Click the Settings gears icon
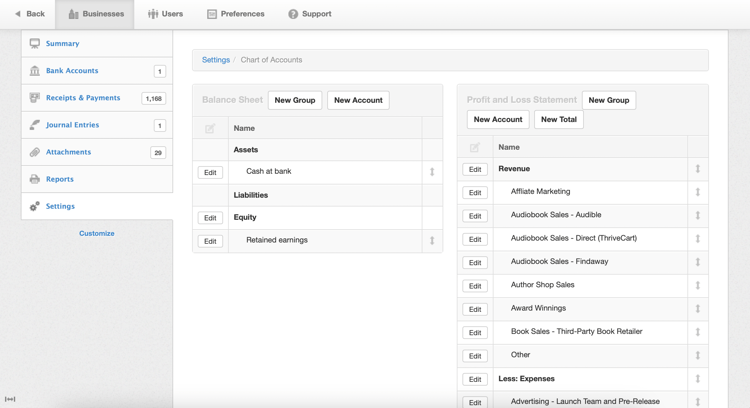The width and height of the screenshot is (750, 408). (x=35, y=206)
